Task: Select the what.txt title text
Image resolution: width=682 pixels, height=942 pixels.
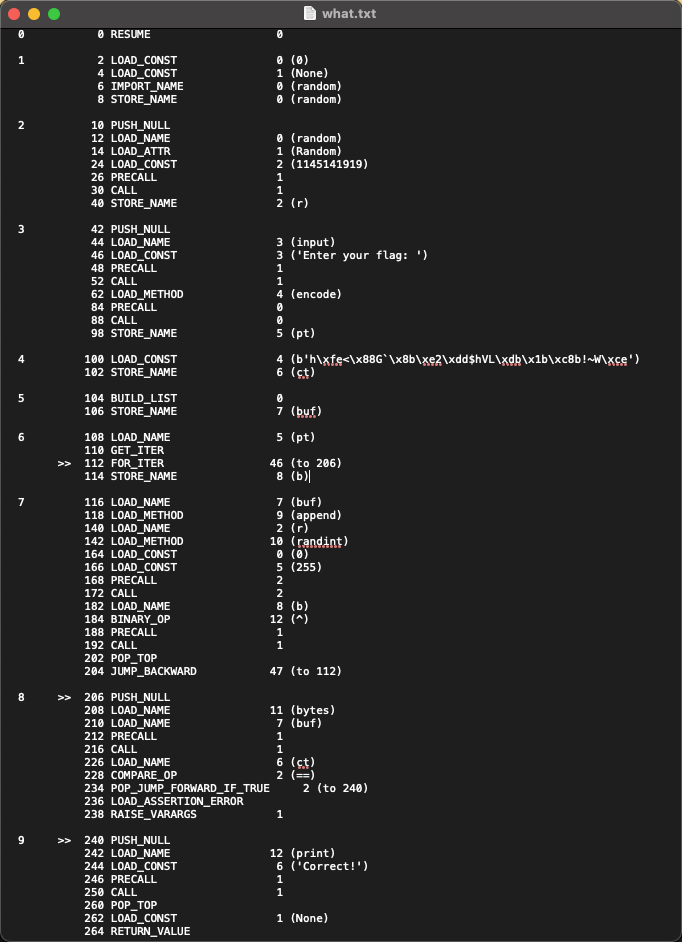Action: coord(349,14)
